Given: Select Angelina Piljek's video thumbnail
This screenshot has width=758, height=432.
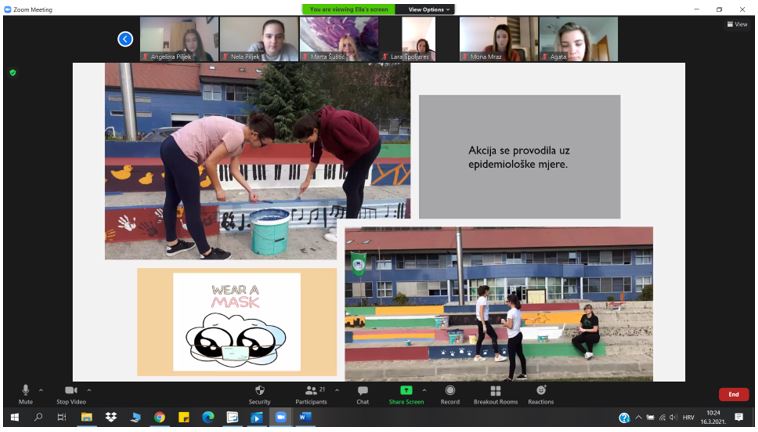Looking at the screenshot, I should point(179,39).
